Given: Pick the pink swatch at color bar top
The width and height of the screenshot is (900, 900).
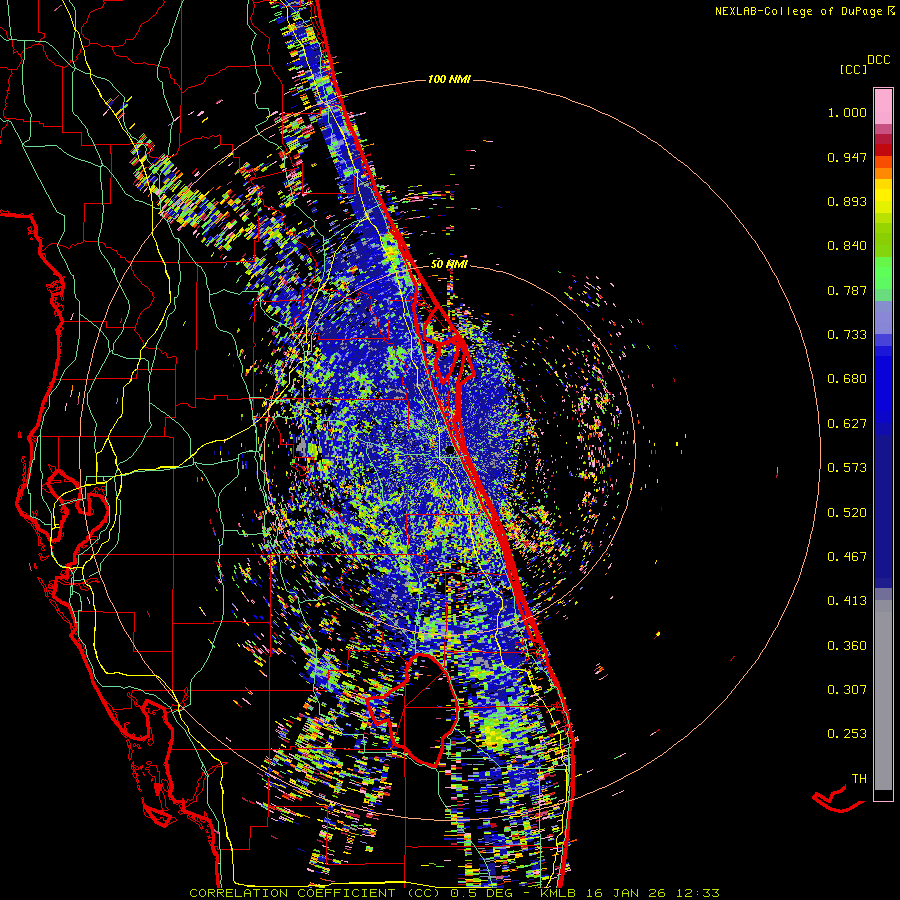Looking at the screenshot, I should coord(883,106).
